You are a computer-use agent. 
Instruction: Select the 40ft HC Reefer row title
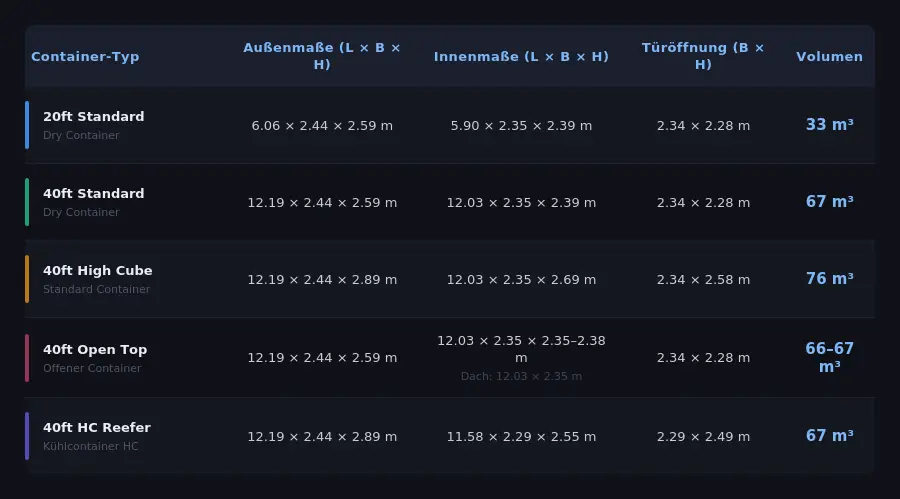click(x=96, y=428)
